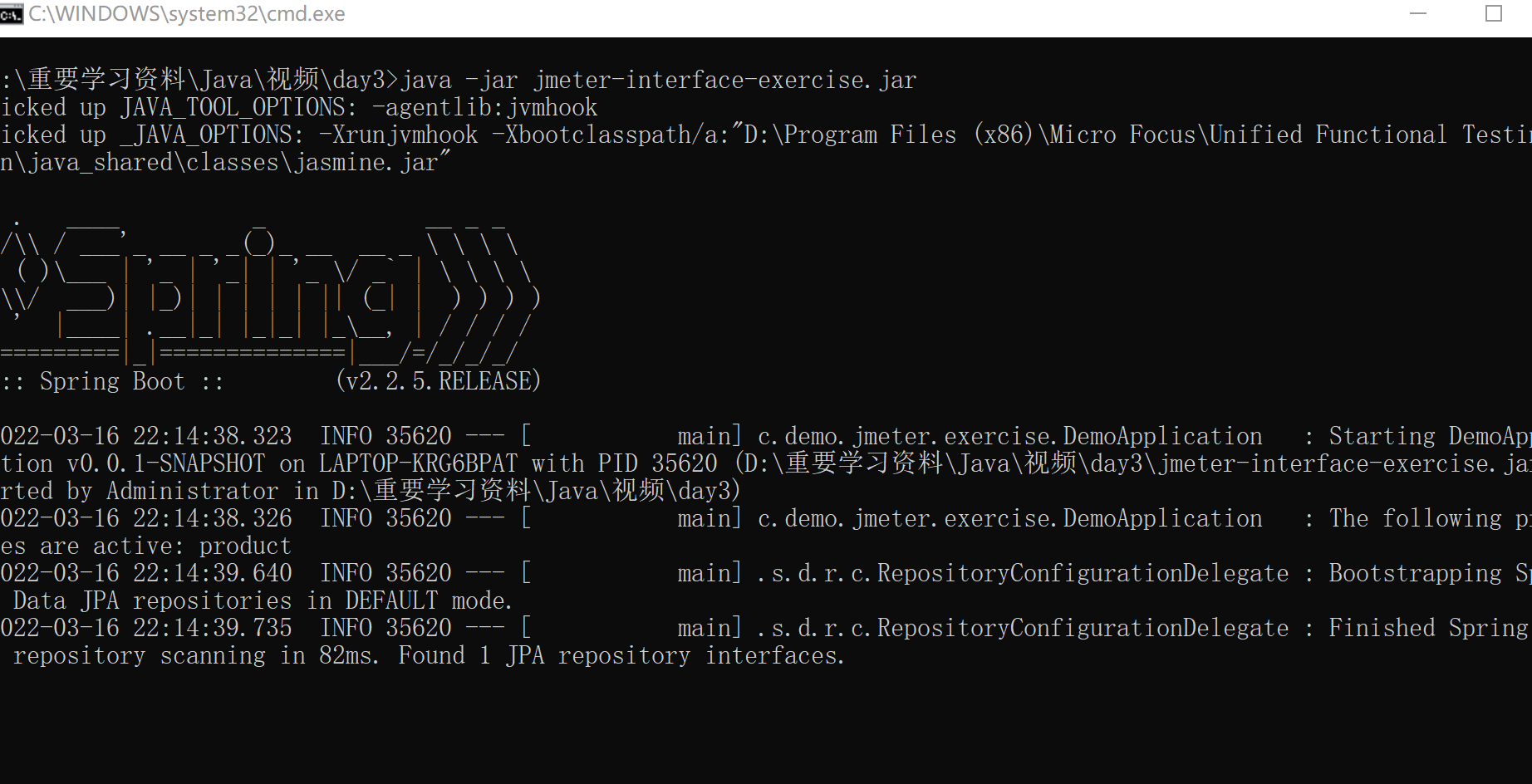Viewport: 1532px width, 784px height.
Task: Click the ':: Spring Boot ::' label
Action: click(x=112, y=381)
